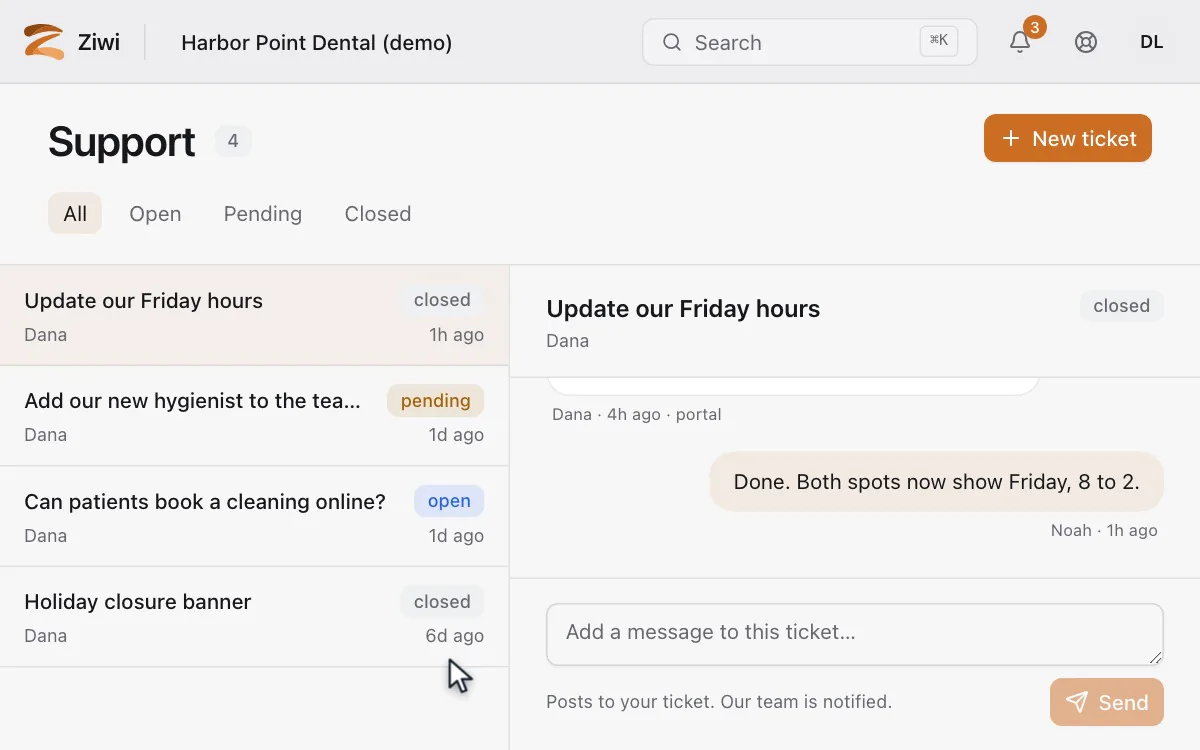Switch to the Closed tab

tap(378, 213)
